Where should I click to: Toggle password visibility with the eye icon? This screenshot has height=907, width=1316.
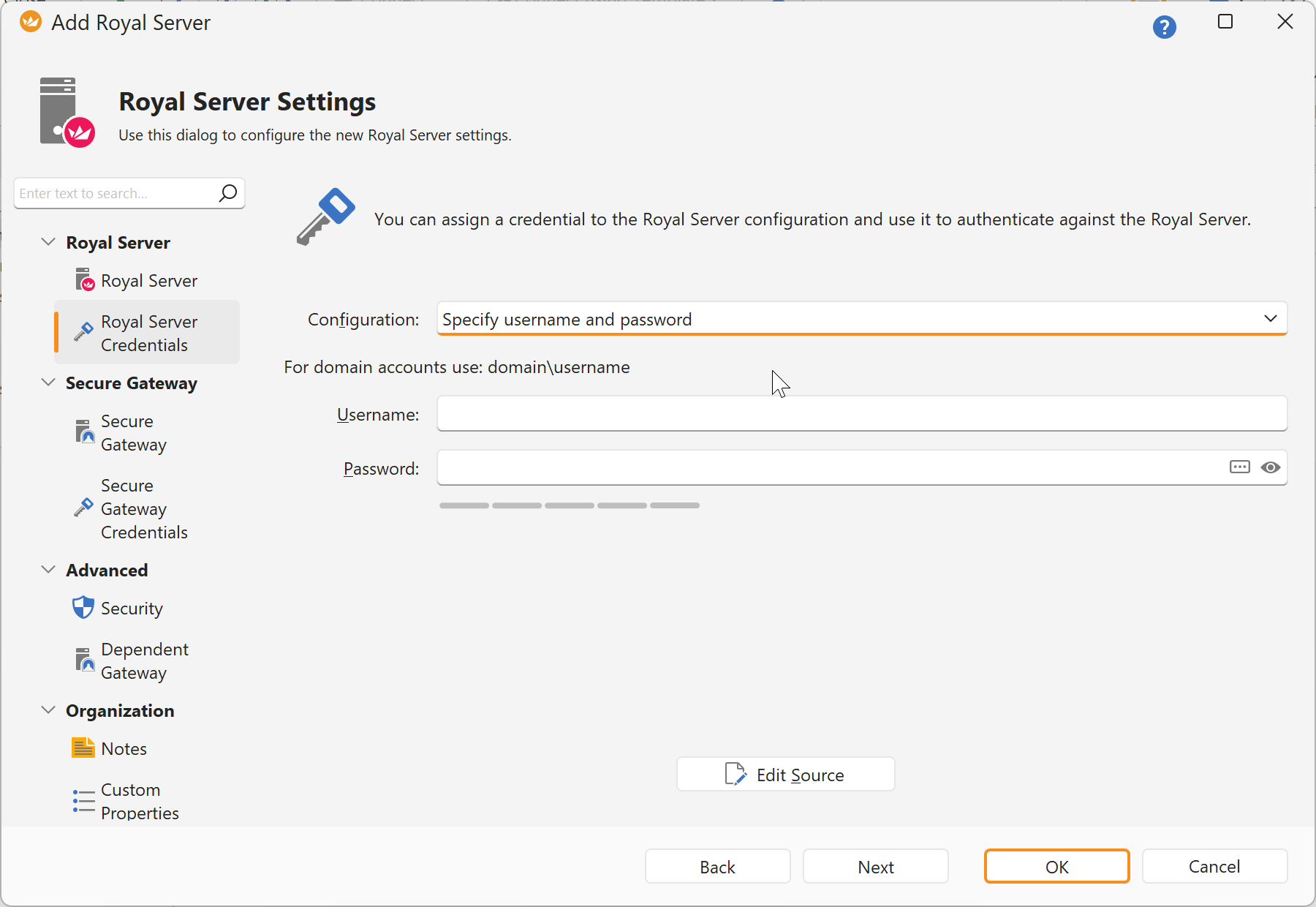pos(1271,467)
